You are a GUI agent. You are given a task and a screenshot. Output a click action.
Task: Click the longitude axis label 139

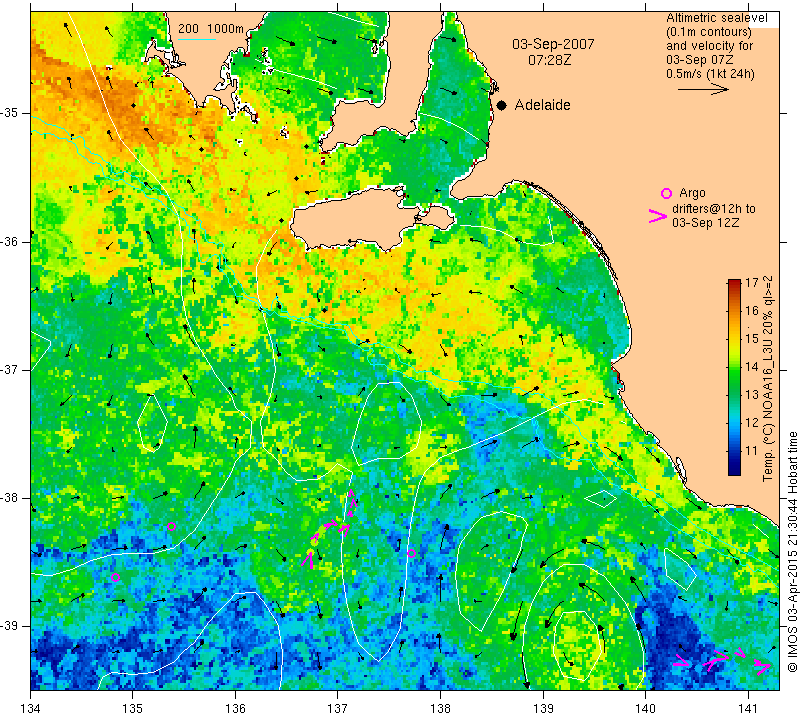tap(543, 709)
